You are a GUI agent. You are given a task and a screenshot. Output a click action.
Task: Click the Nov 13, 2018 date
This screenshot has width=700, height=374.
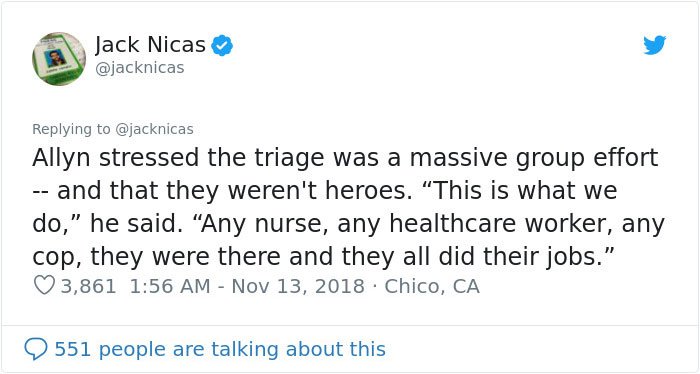coord(298,286)
